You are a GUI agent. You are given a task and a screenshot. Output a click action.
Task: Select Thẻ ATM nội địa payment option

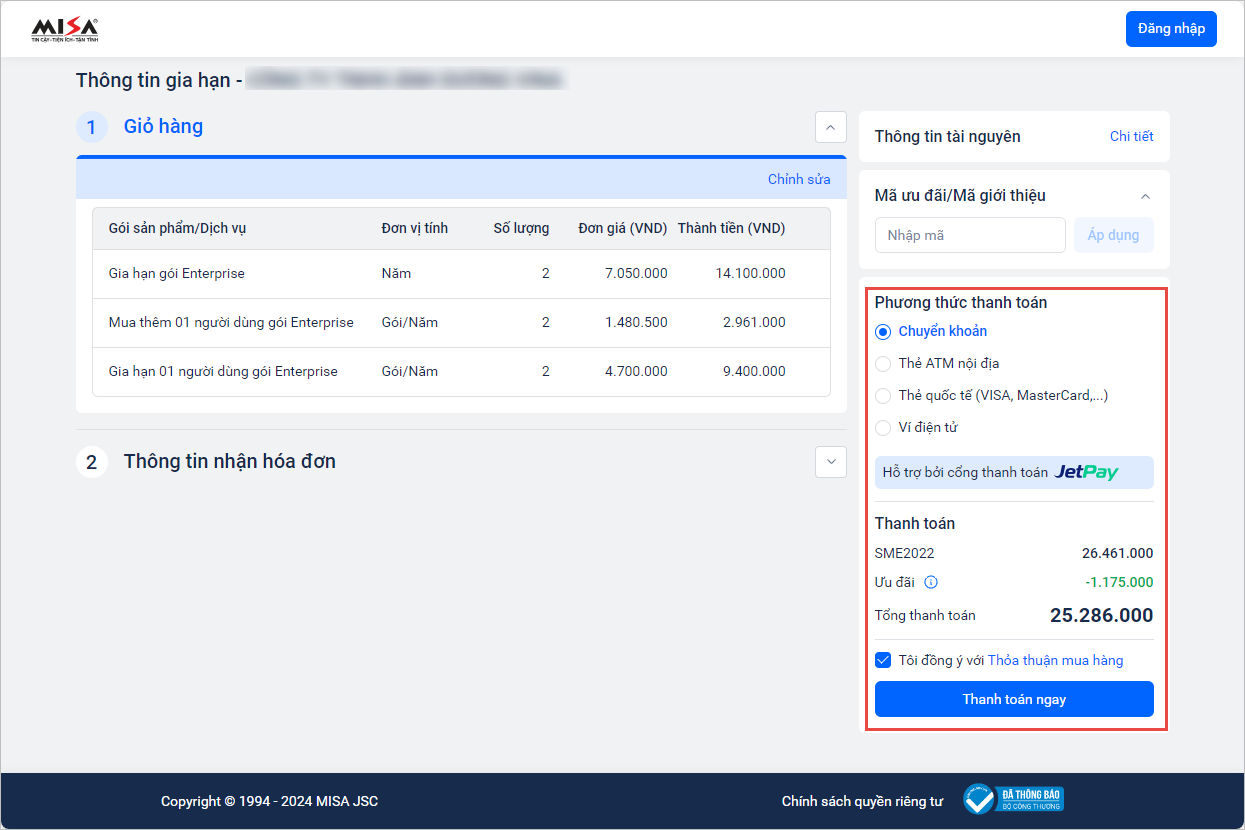(883, 364)
